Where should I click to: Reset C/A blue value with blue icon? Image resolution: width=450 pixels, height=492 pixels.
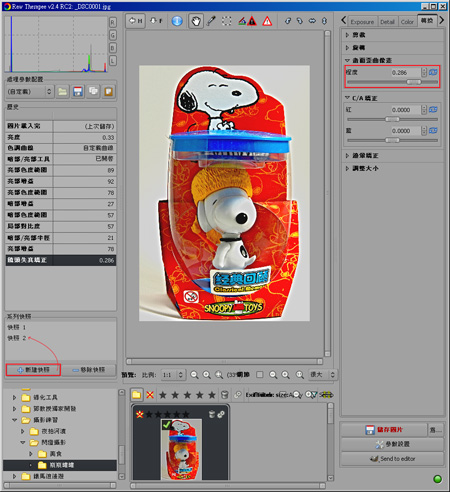point(433,131)
